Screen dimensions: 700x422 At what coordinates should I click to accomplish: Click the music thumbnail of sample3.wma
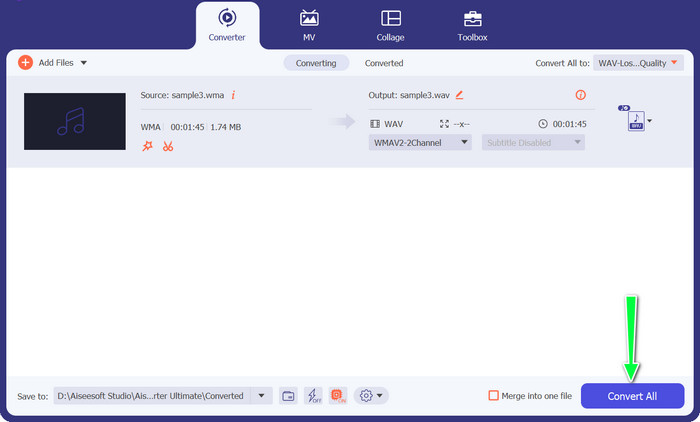click(75, 121)
